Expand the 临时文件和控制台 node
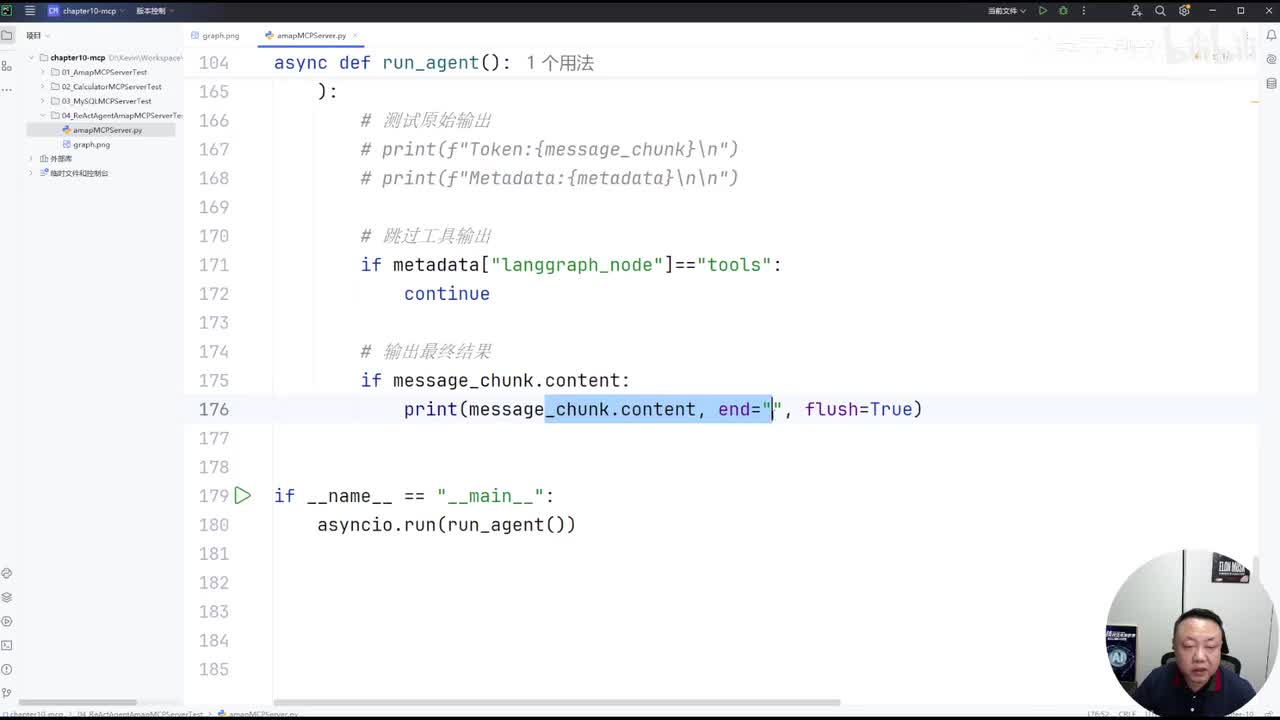1280x720 pixels. point(31,173)
